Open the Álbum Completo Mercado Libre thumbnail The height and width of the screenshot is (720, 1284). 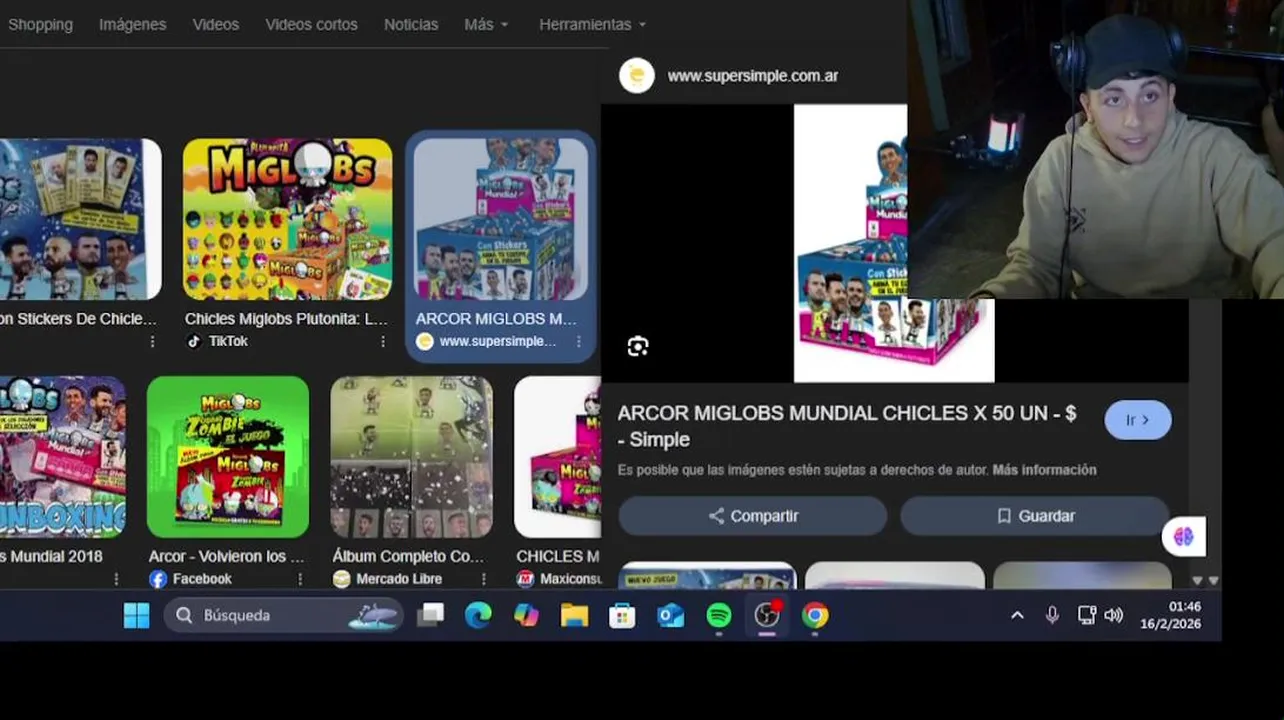411,457
